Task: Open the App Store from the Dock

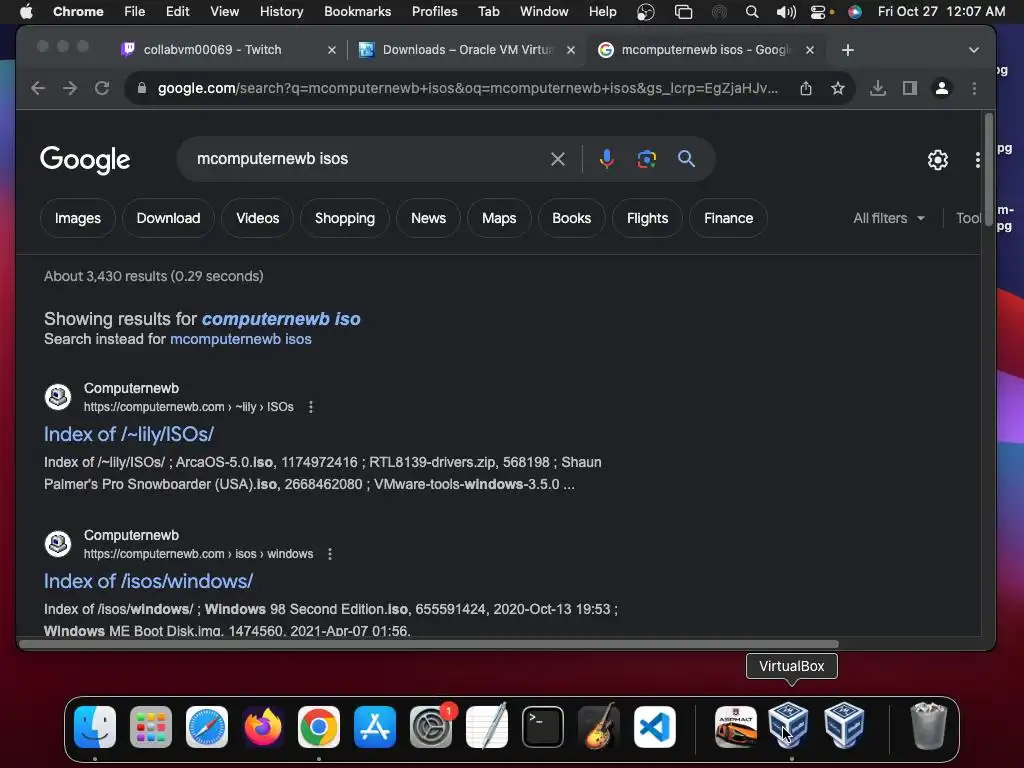Action: [x=375, y=727]
